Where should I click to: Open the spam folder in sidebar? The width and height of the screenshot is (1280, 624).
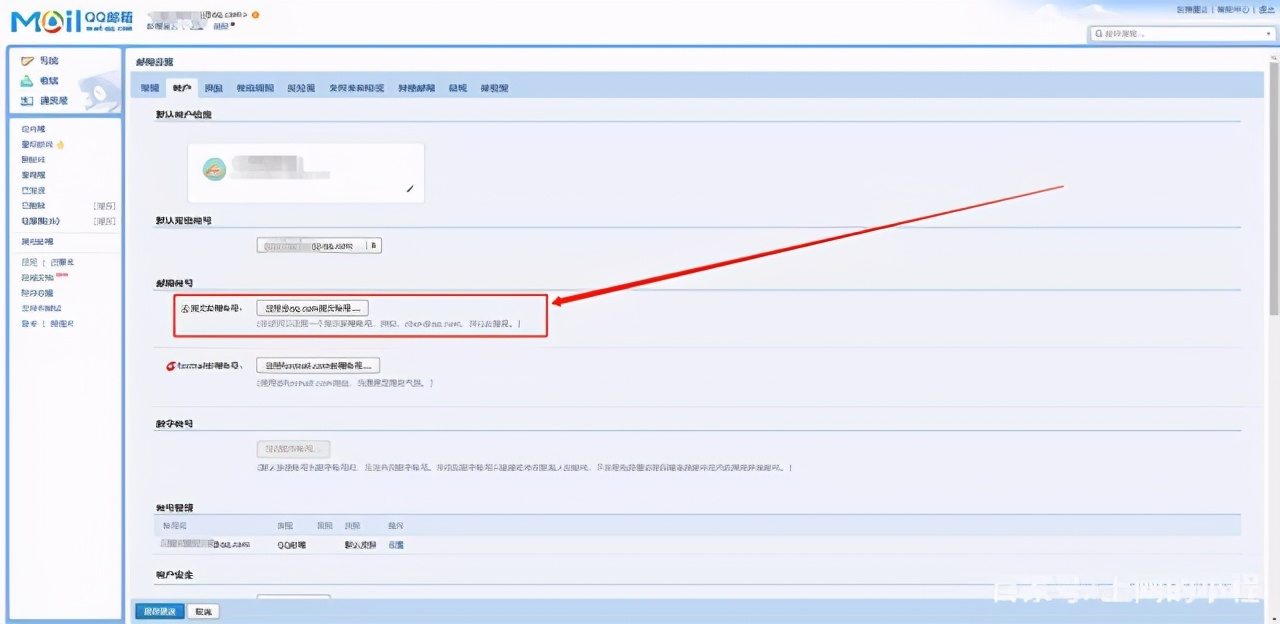(x=40, y=221)
